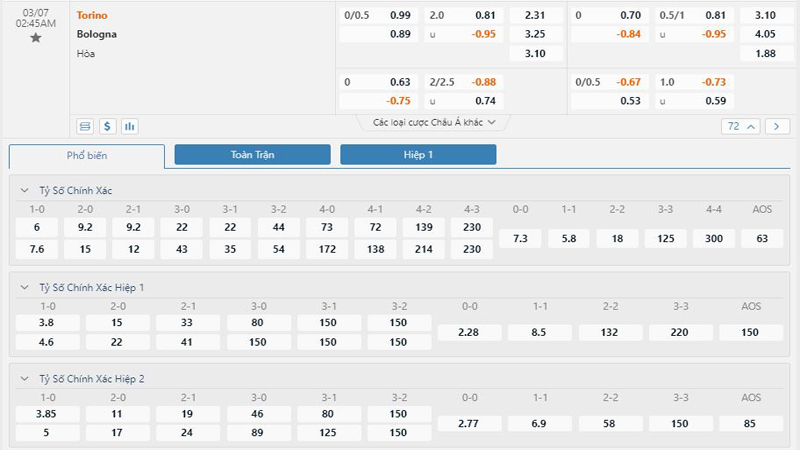This screenshot has height=450, width=800.
Task: Select Bologna win 1X2 odds 3.25
Action: click(x=535, y=34)
